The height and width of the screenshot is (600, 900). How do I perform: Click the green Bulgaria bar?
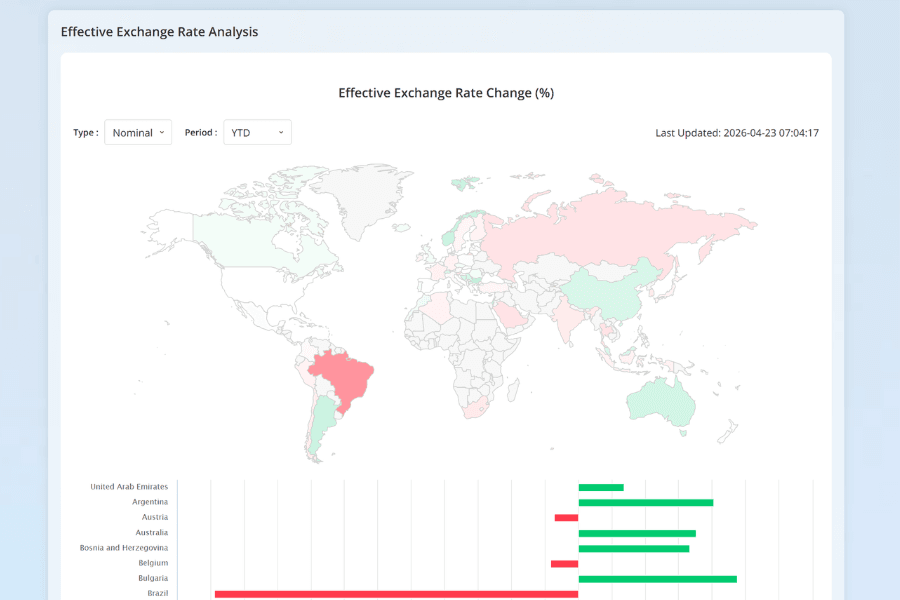pos(658,579)
